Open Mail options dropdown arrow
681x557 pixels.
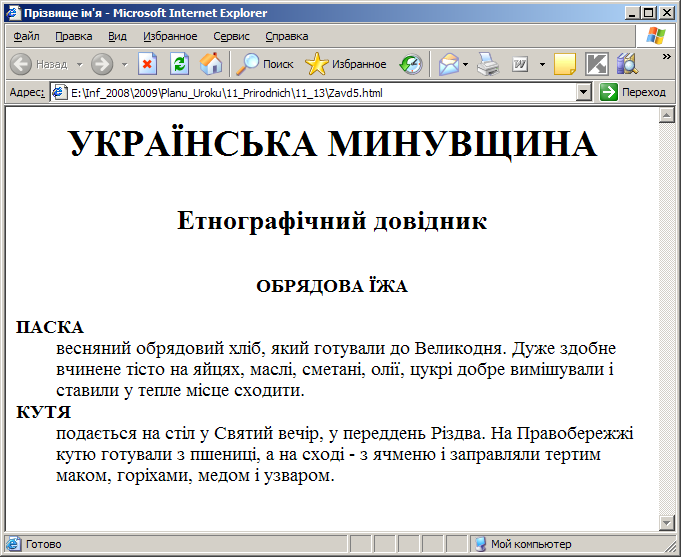click(466, 65)
